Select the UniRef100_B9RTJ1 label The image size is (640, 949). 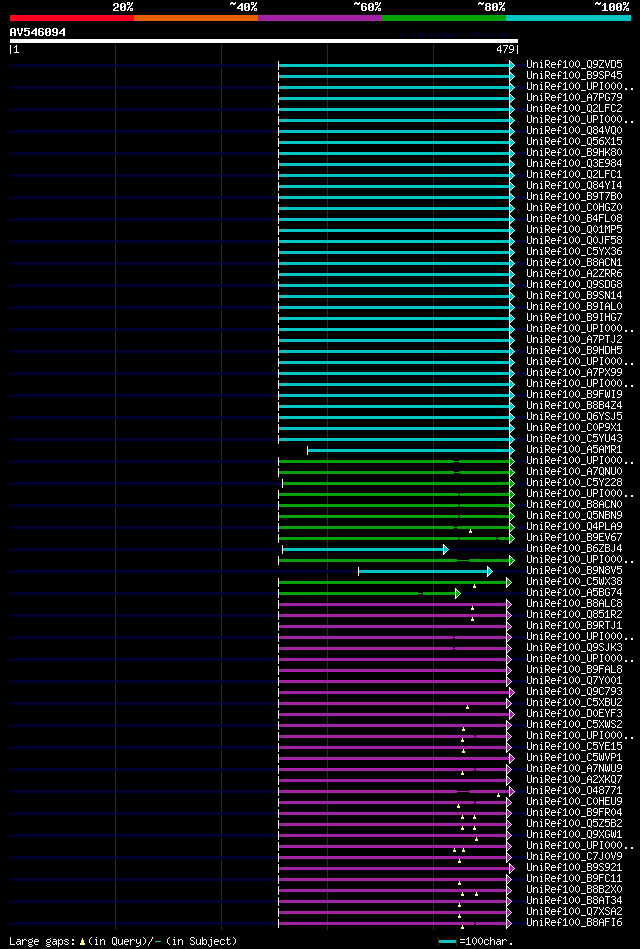575,626
